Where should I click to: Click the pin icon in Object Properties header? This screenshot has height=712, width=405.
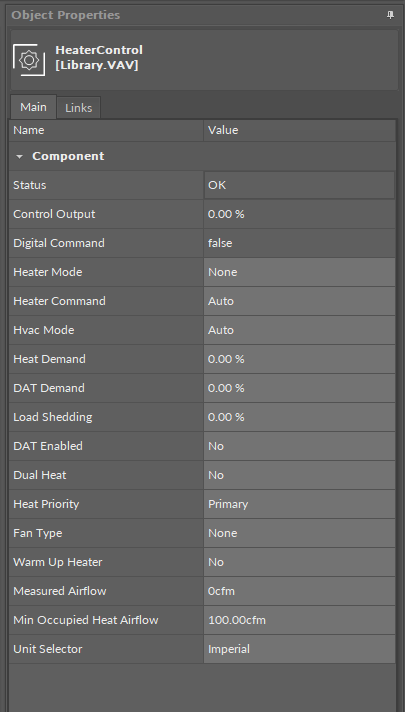390,15
